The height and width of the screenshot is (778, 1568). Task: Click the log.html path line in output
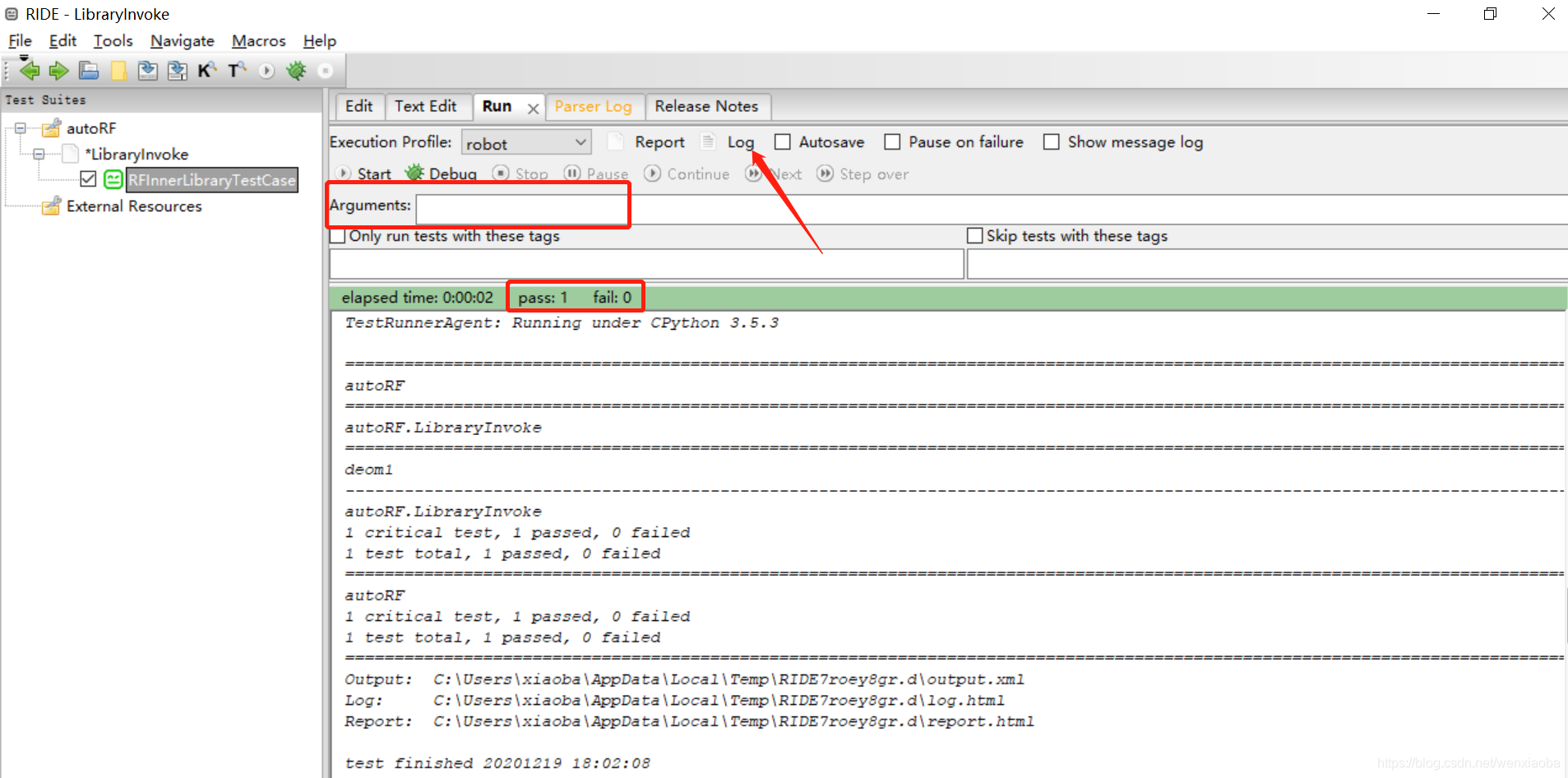click(x=674, y=700)
